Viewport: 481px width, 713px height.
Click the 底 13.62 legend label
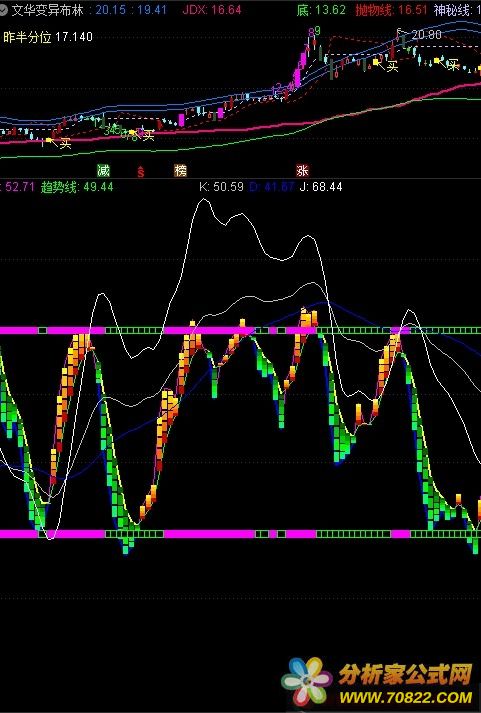click(x=321, y=10)
